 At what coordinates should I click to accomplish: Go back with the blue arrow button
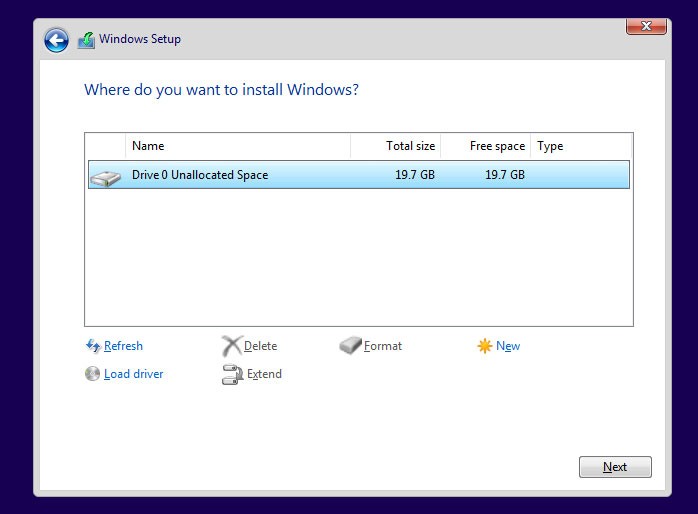(56, 40)
